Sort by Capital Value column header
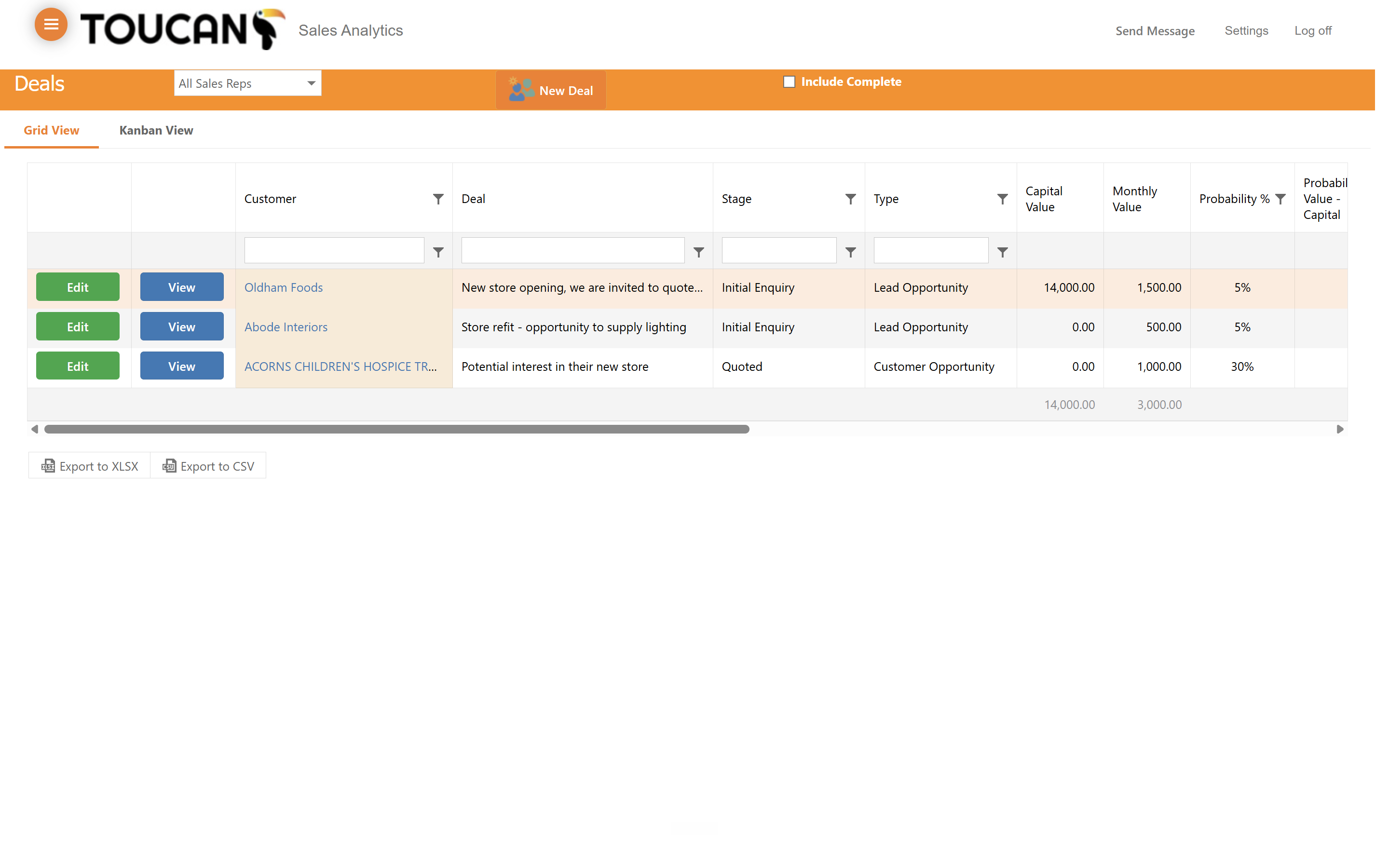This screenshot has width=1389, height=868. (1060, 199)
